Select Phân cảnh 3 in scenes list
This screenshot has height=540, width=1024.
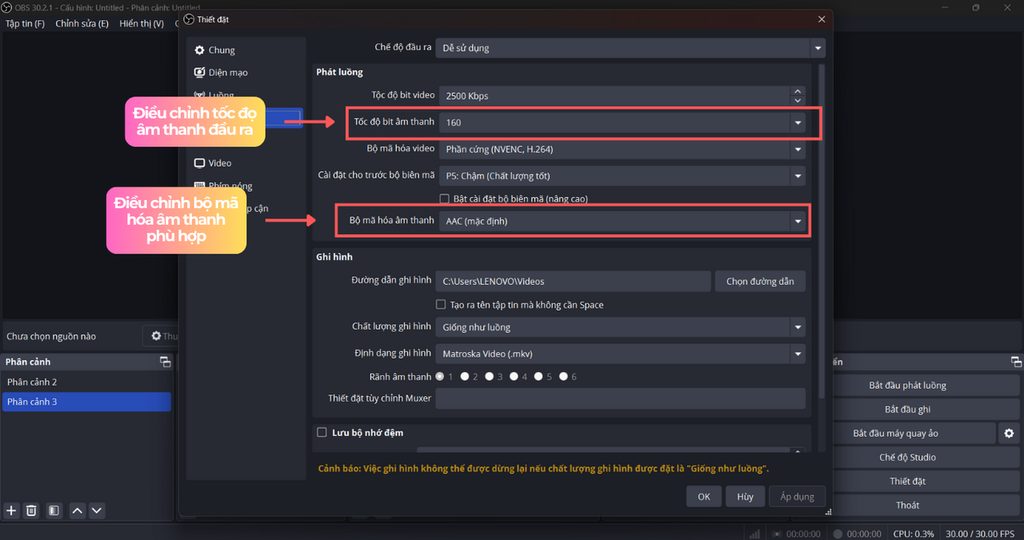click(86, 402)
